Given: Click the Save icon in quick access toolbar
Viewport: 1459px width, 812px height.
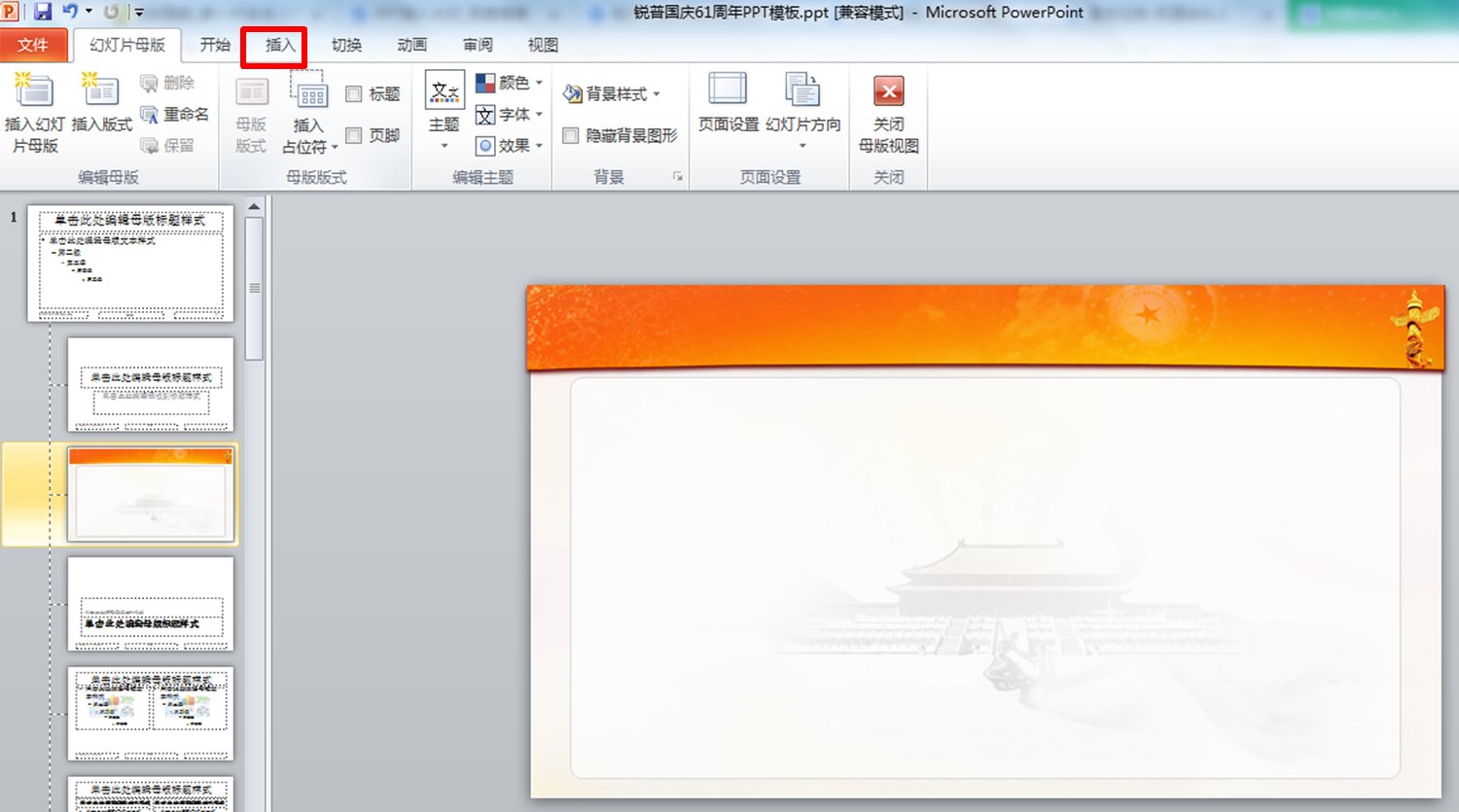Looking at the screenshot, I should coord(43,12).
